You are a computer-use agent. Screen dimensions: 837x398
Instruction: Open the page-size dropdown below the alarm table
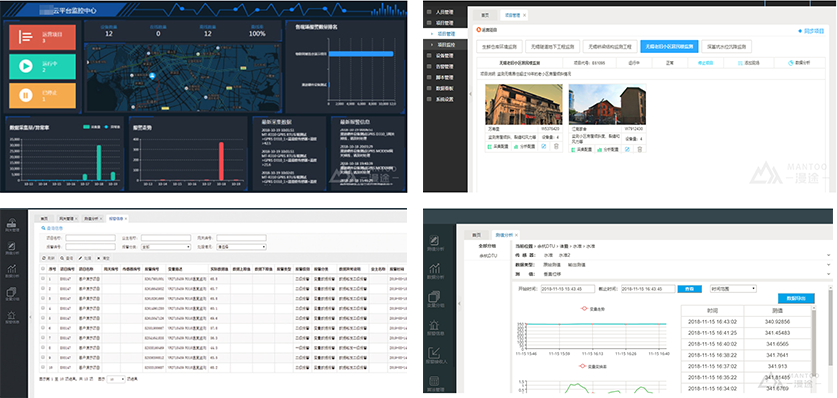pyautogui.click(x=116, y=379)
